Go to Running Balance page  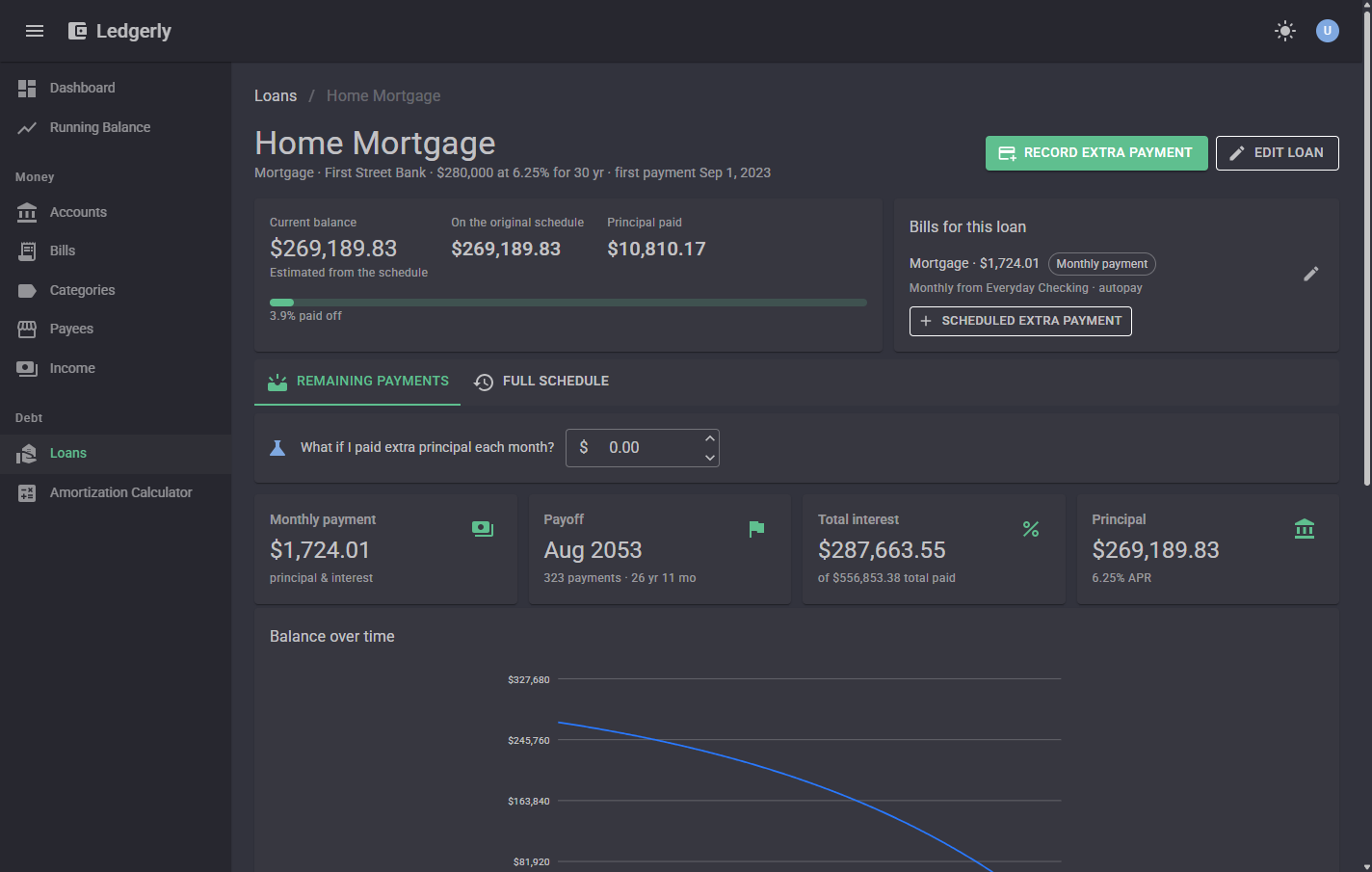pos(116,128)
